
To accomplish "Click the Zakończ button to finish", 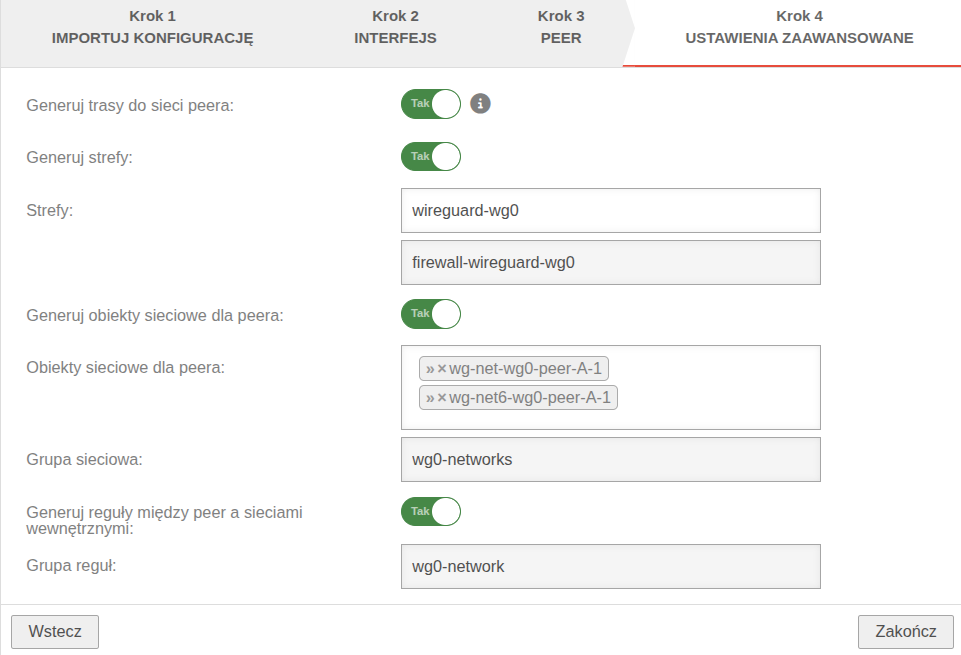I will click(905, 632).
